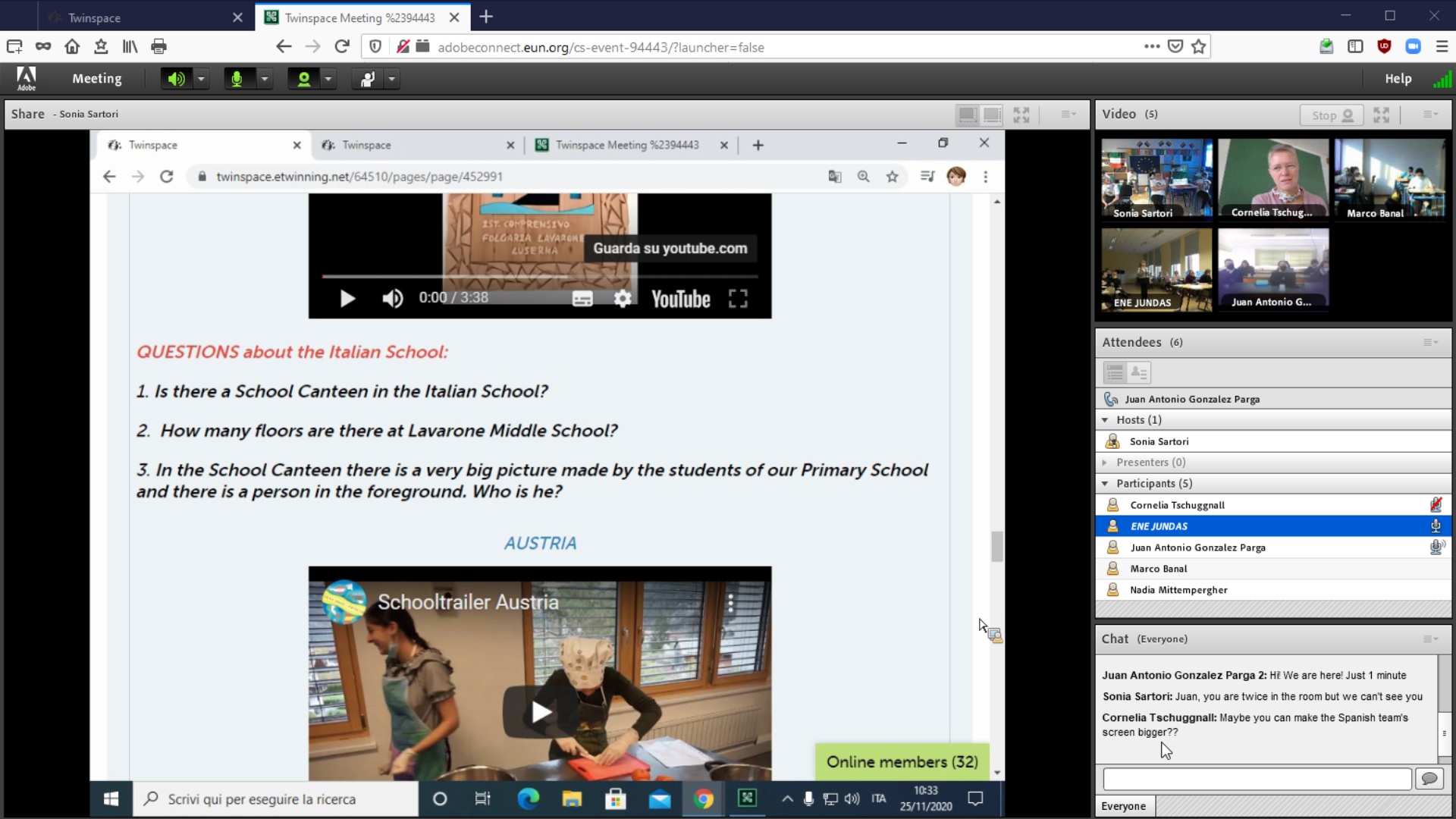Open the dropdown arrow next to the speaker
Screen dimensions: 1456x819
(x=201, y=79)
